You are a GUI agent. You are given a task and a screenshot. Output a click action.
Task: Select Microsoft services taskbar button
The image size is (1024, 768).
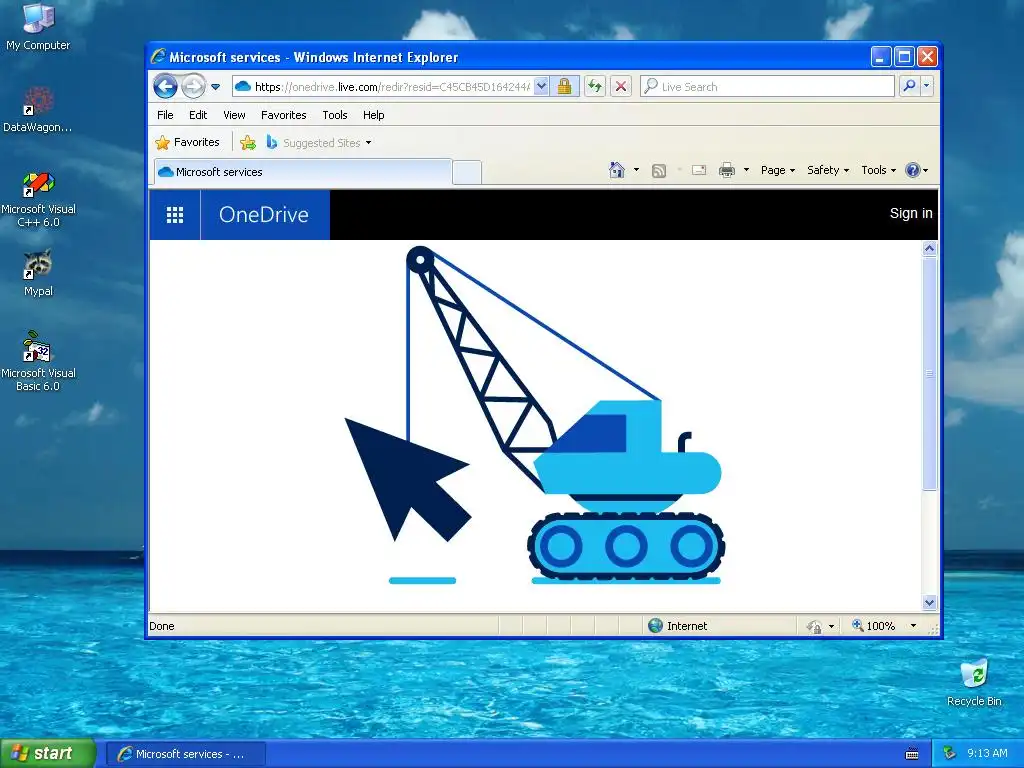pyautogui.click(x=185, y=754)
